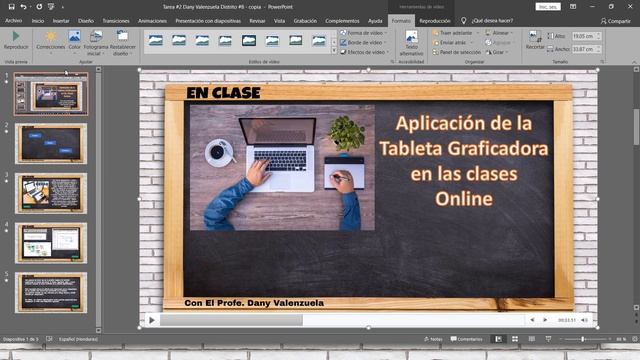Expand Enviar atrás dropdown arrow
The image size is (640, 360).
[x=472, y=42]
